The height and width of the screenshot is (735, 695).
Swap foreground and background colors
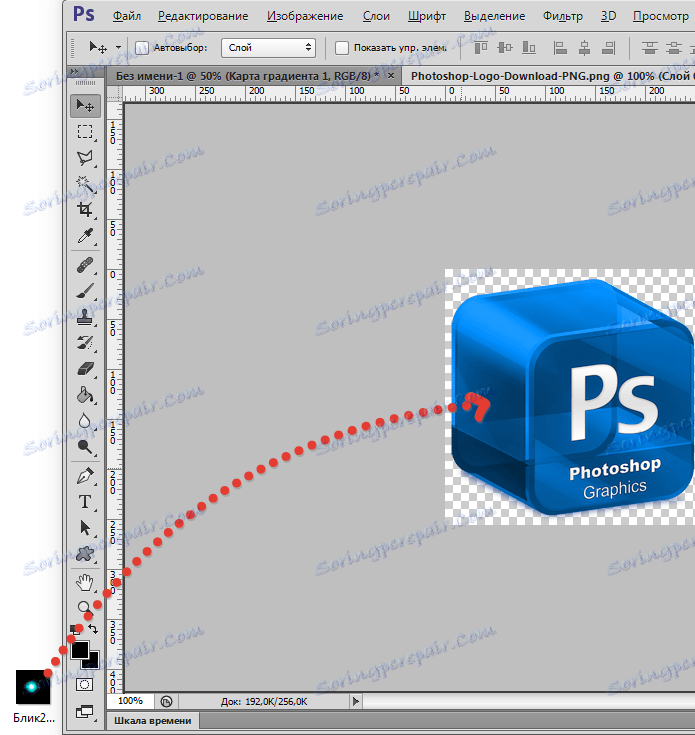pyautogui.click(x=93, y=629)
